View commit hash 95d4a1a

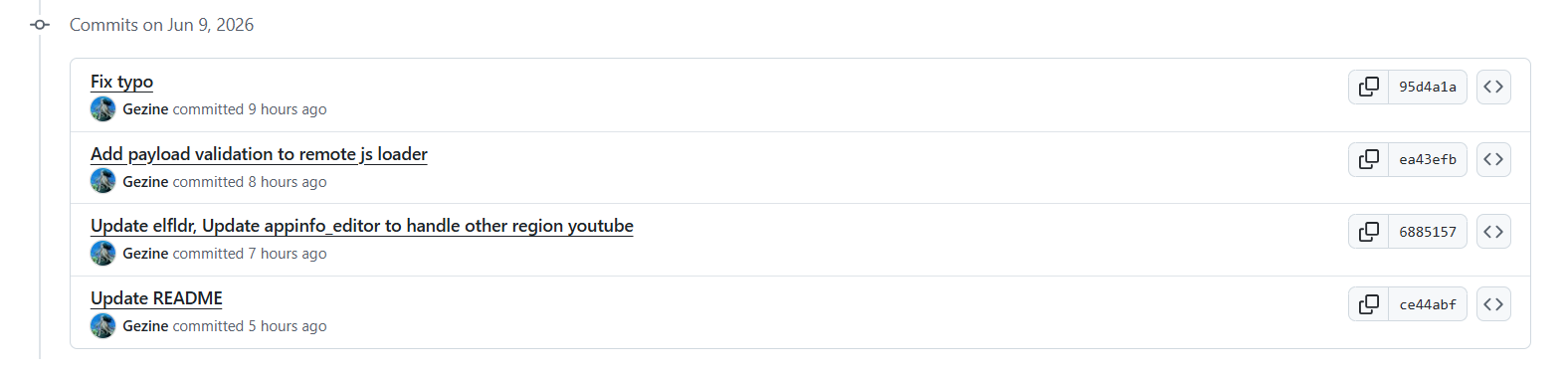tap(1428, 88)
